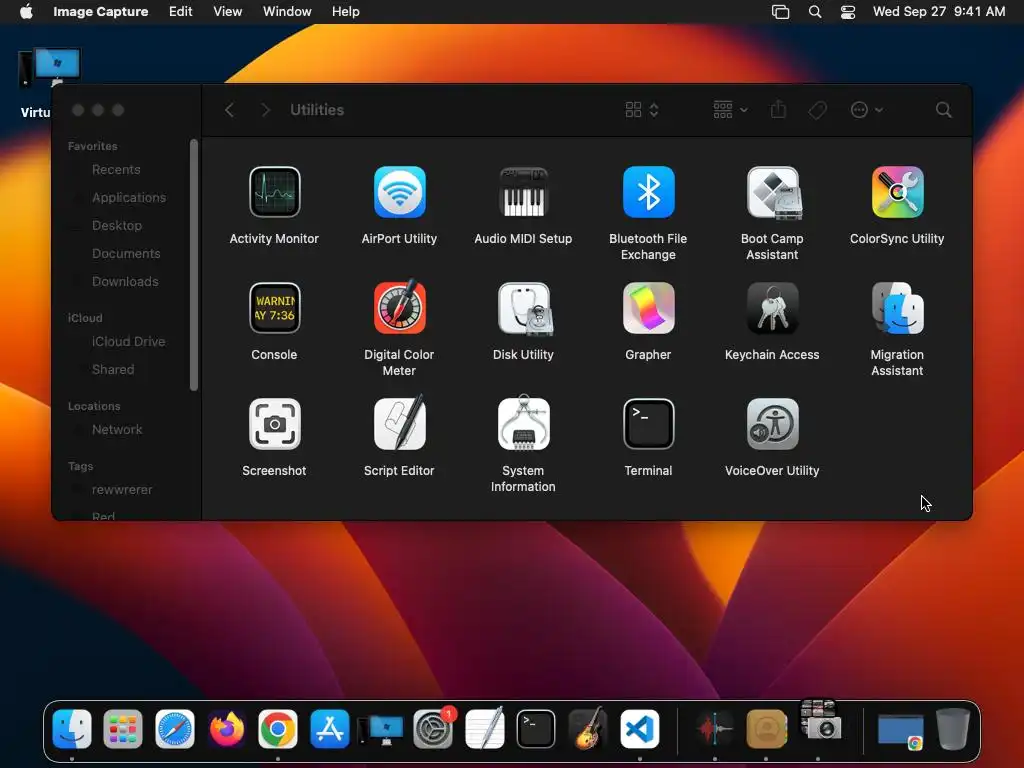The image size is (1024, 768).
Task: Open the Grapher app icon
Action: (648, 308)
